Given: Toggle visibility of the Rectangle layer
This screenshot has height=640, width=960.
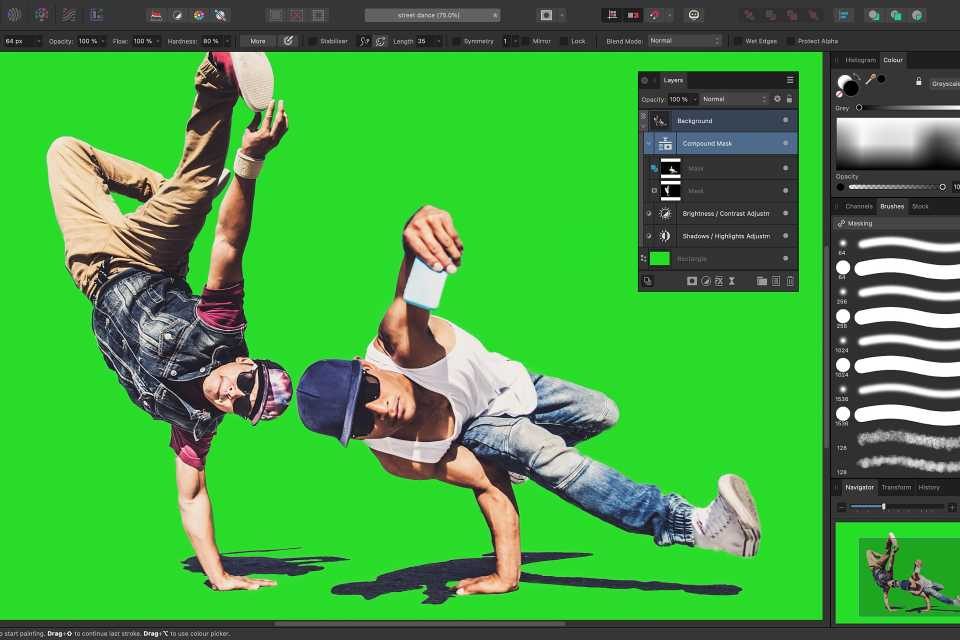Looking at the screenshot, I should pyautogui.click(x=785, y=258).
